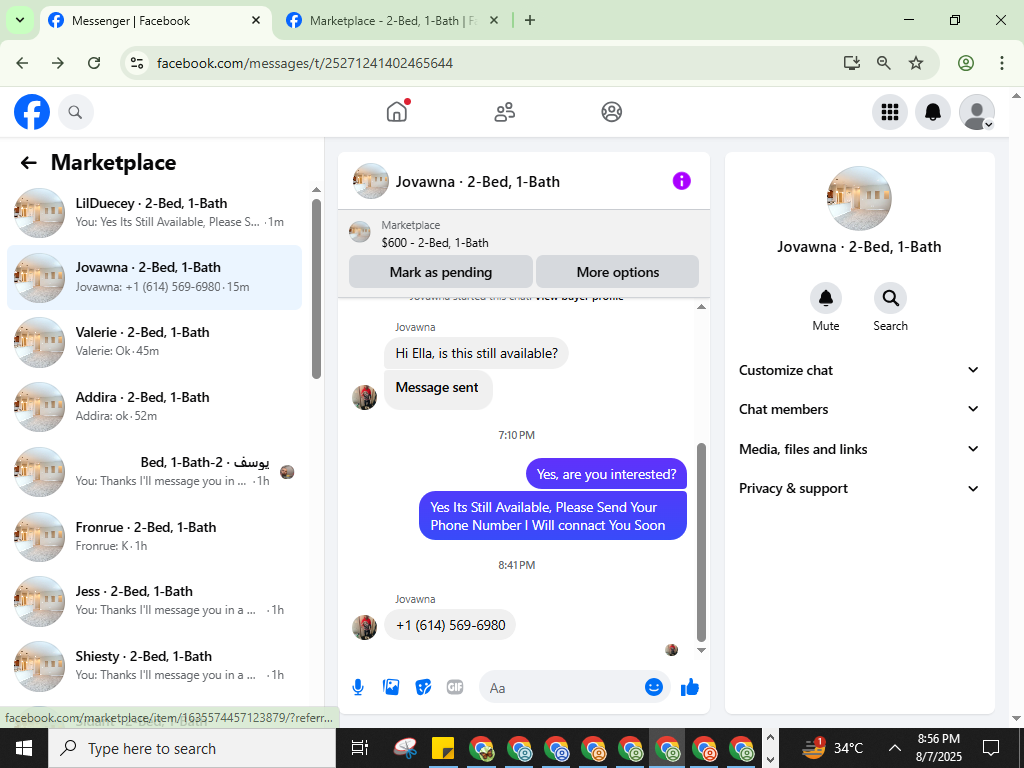This screenshot has width=1024, height=768.
Task: Open the Facebook search magnifier button
Action: coord(76,112)
